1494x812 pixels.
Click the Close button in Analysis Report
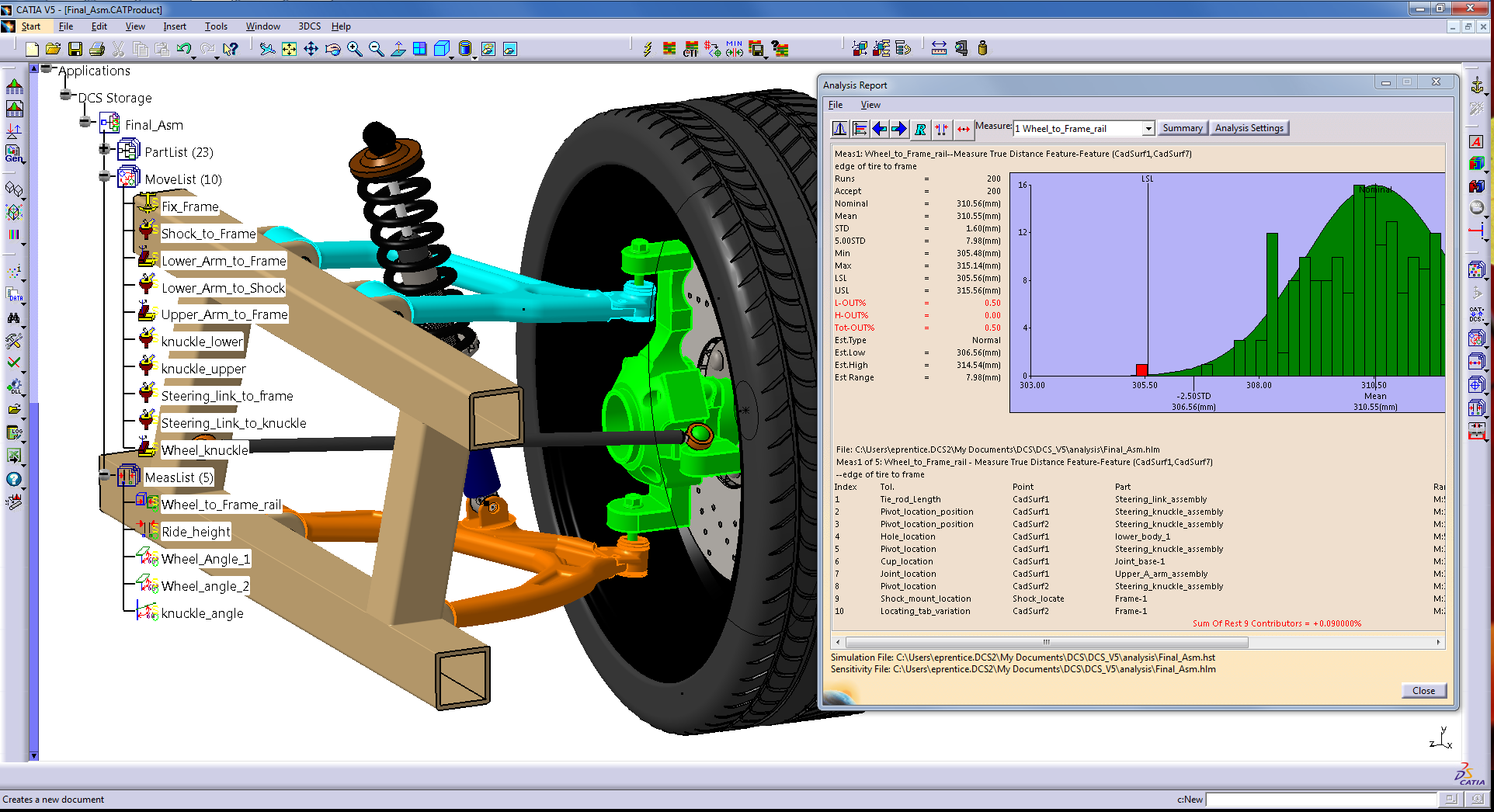[x=1423, y=691]
